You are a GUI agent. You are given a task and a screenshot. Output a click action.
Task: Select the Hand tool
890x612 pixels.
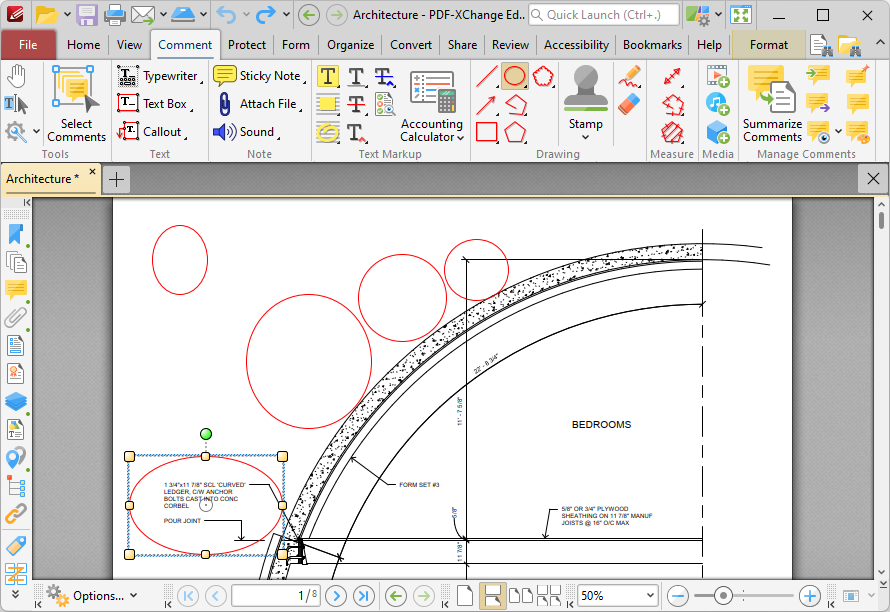tap(16, 76)
